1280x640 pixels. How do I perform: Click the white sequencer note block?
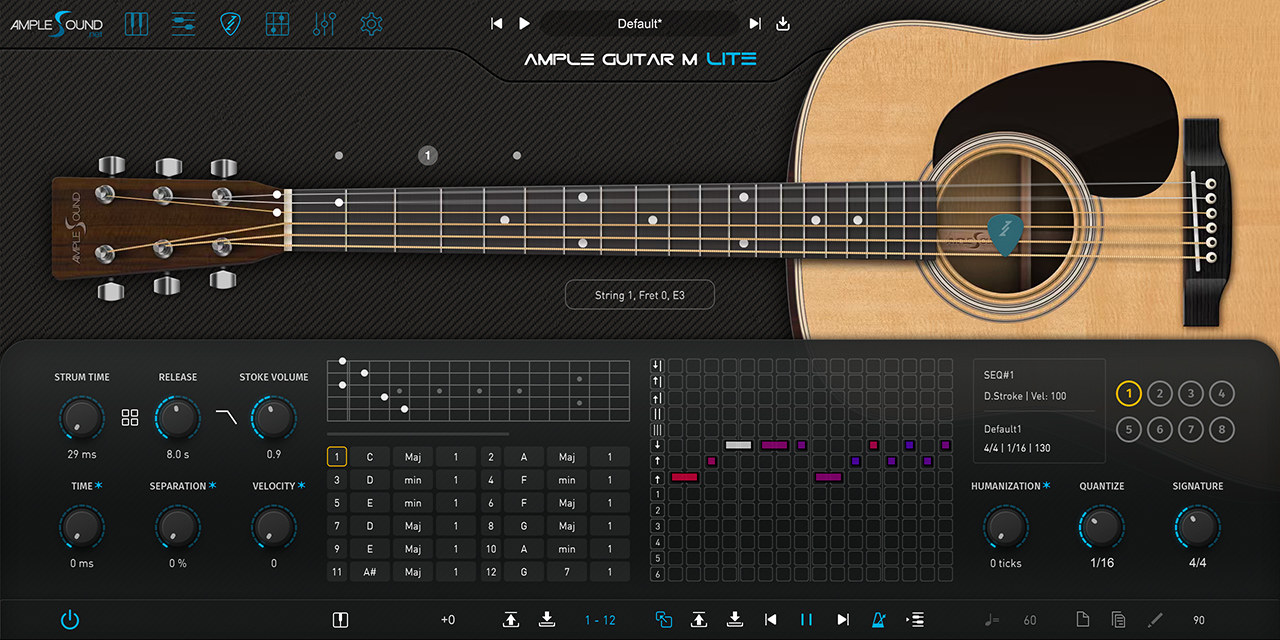[738, 445]
